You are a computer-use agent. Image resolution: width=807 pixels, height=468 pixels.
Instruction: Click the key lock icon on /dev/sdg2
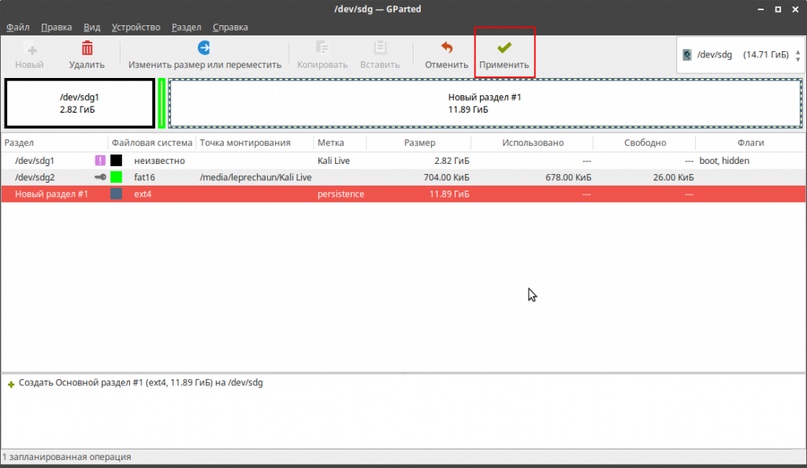click(x=100, y=177)
